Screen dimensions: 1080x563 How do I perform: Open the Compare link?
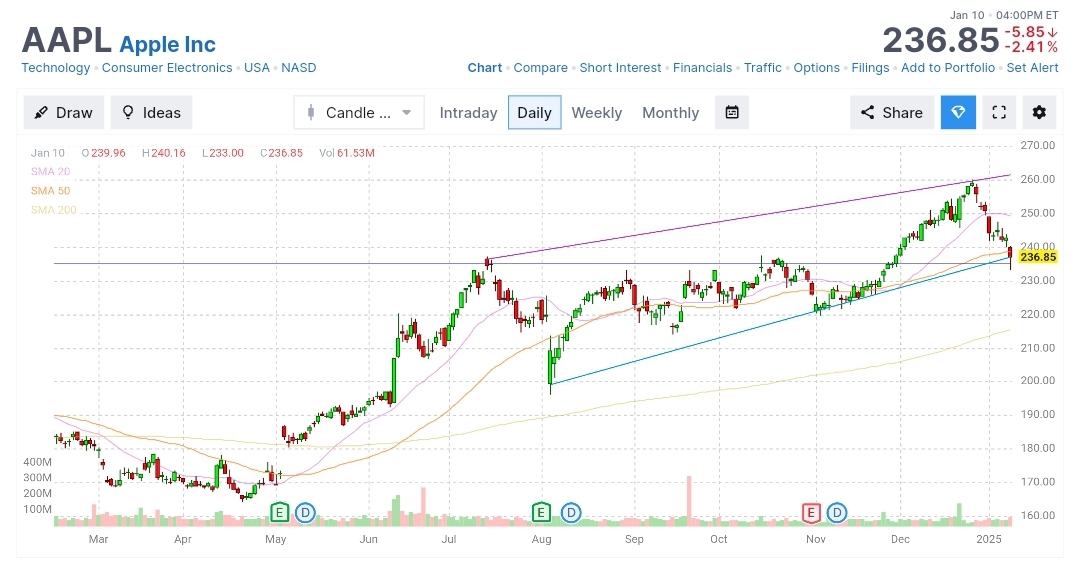(541, 68)
